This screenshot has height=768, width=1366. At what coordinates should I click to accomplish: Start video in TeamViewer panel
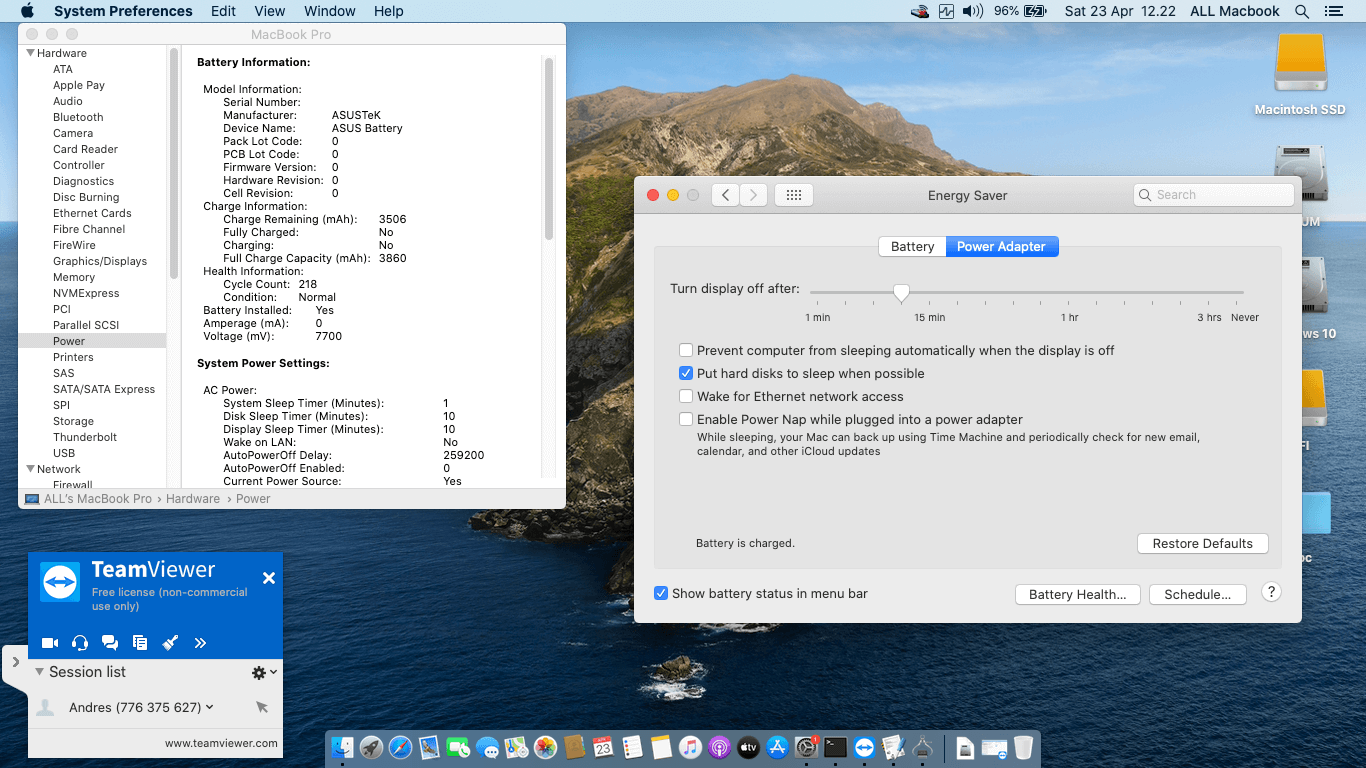pos(49,643)
